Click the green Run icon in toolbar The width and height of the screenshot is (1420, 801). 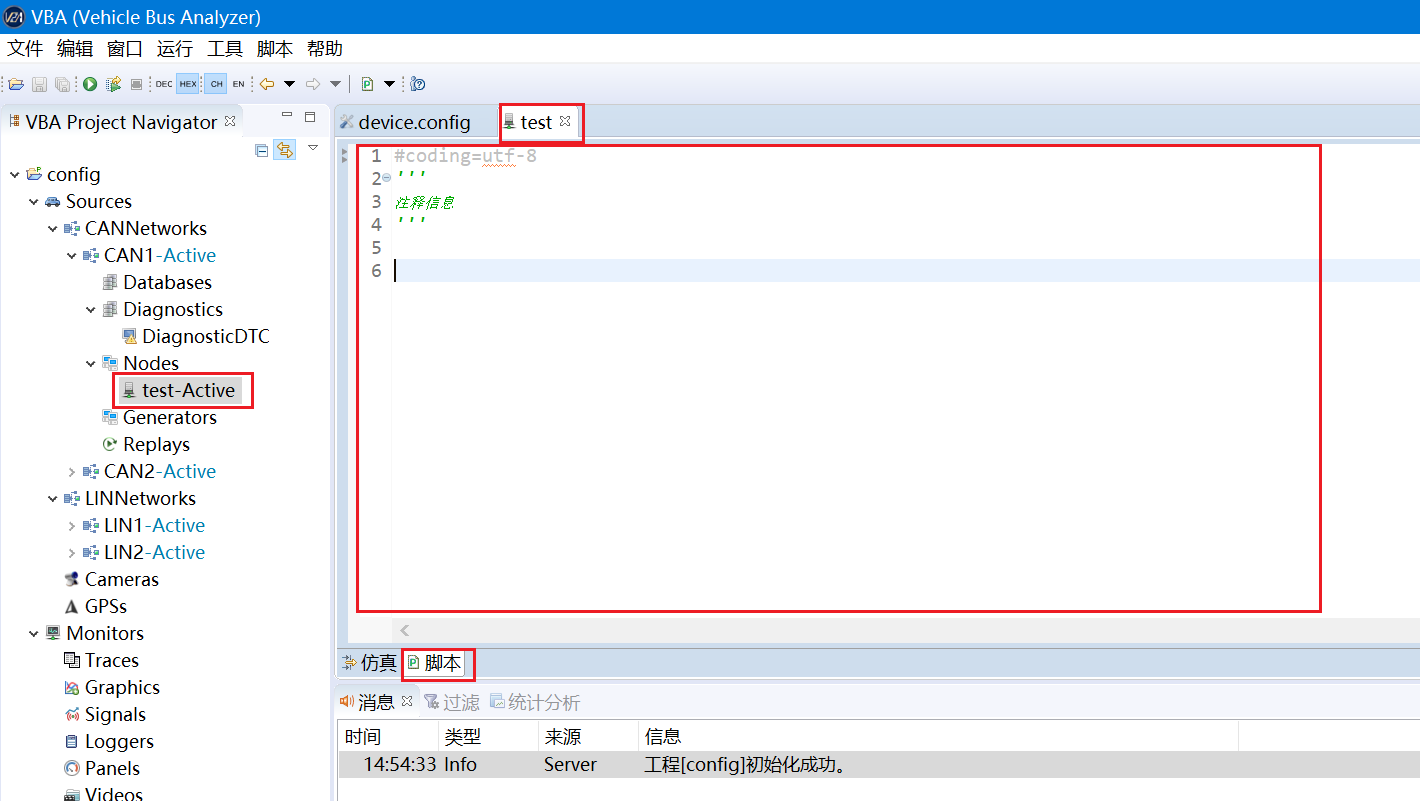point(89,84)
